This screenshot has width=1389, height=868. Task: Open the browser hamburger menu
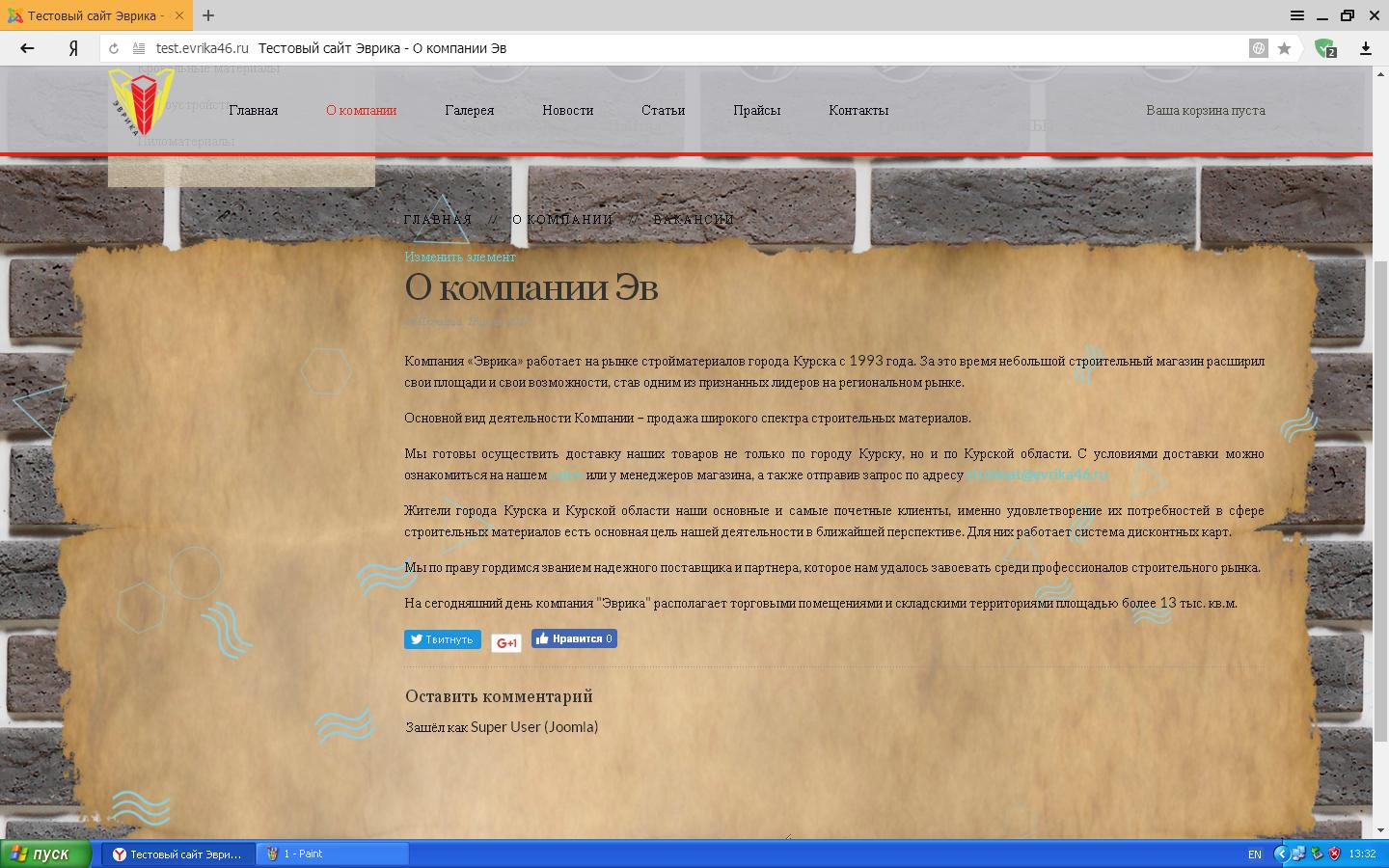[x=1297, y=15]
